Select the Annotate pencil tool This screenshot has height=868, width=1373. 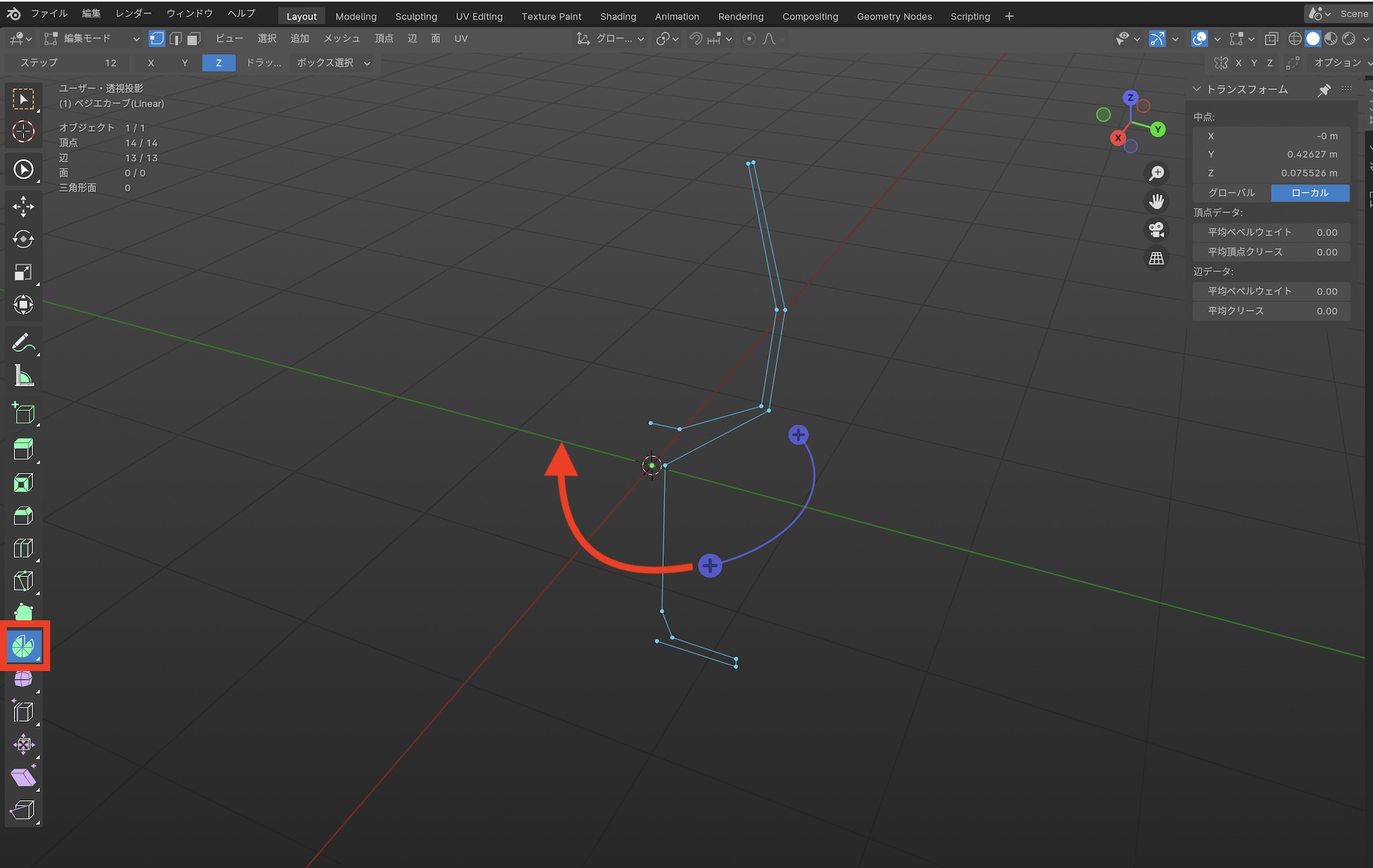tap(23, 342)
